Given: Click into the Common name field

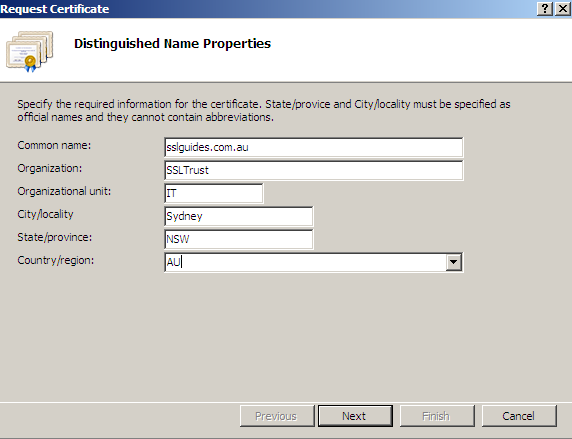Looking at the screenshot, I should (x=313, y=147).
